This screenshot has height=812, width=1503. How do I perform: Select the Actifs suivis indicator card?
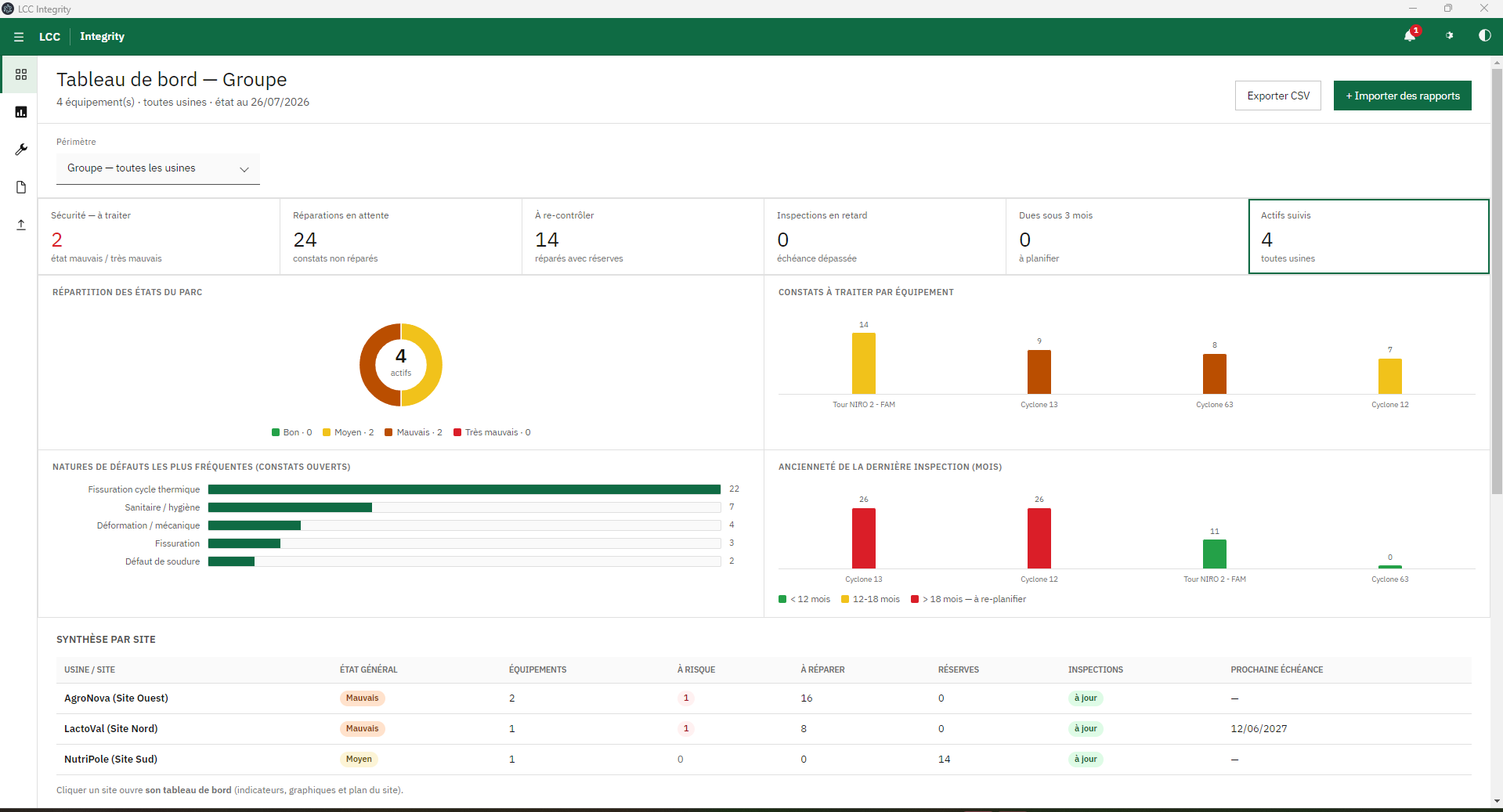[1369, 236]
